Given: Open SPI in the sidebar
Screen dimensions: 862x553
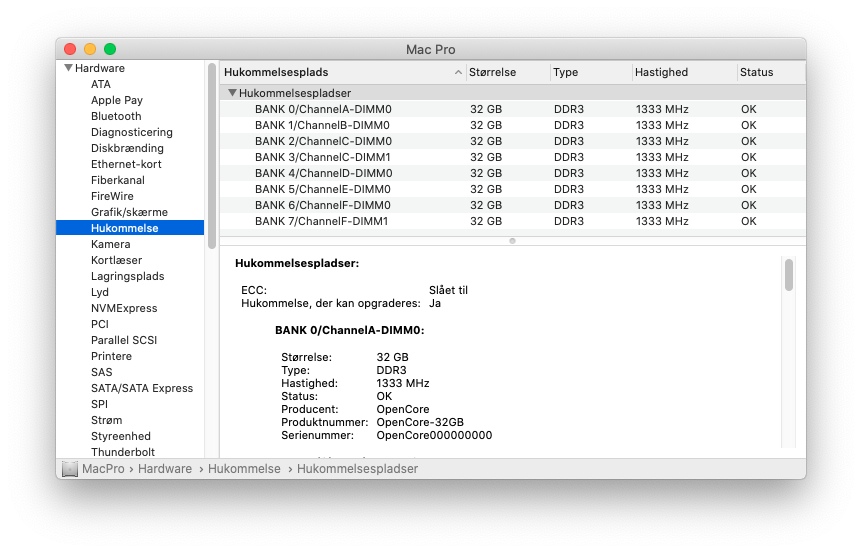Looking at the screenshot, I should pos(100,404).
